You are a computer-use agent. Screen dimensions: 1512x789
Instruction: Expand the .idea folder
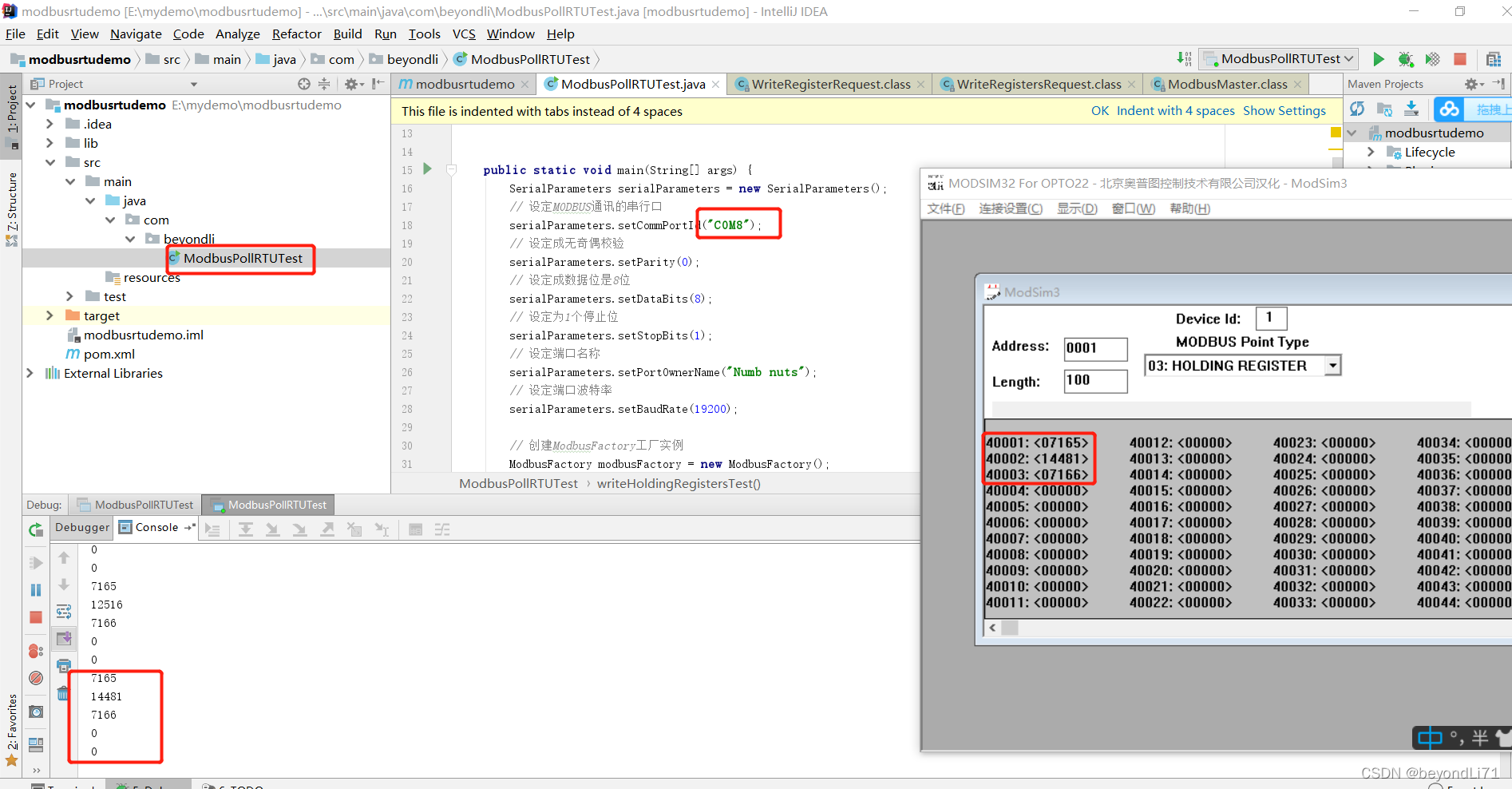(x=49, y=124)
